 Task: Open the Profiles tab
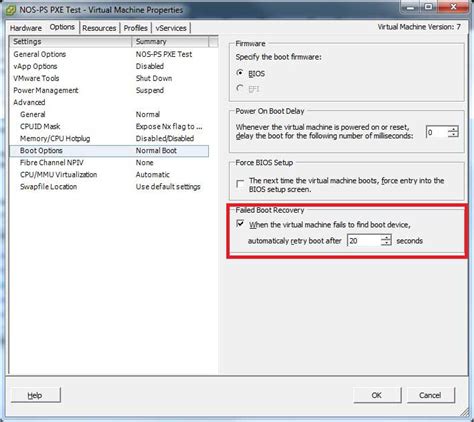(x=135, y=28)
